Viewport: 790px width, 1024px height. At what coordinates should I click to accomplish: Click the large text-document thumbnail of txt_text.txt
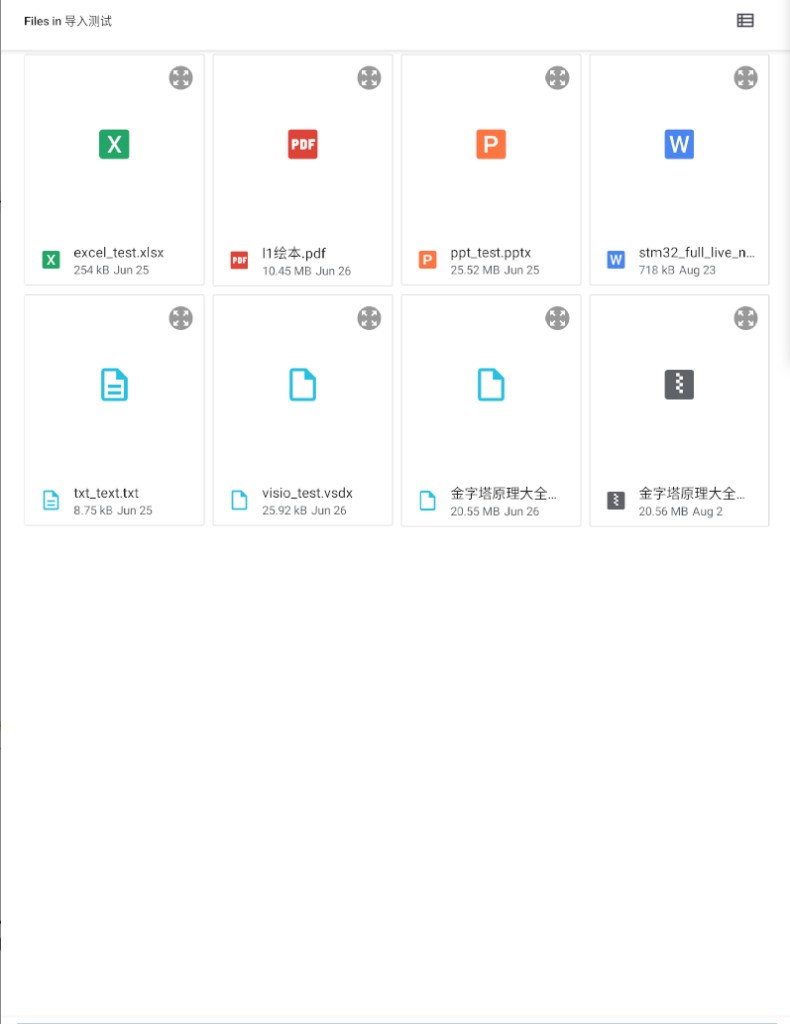click(114, 385)
